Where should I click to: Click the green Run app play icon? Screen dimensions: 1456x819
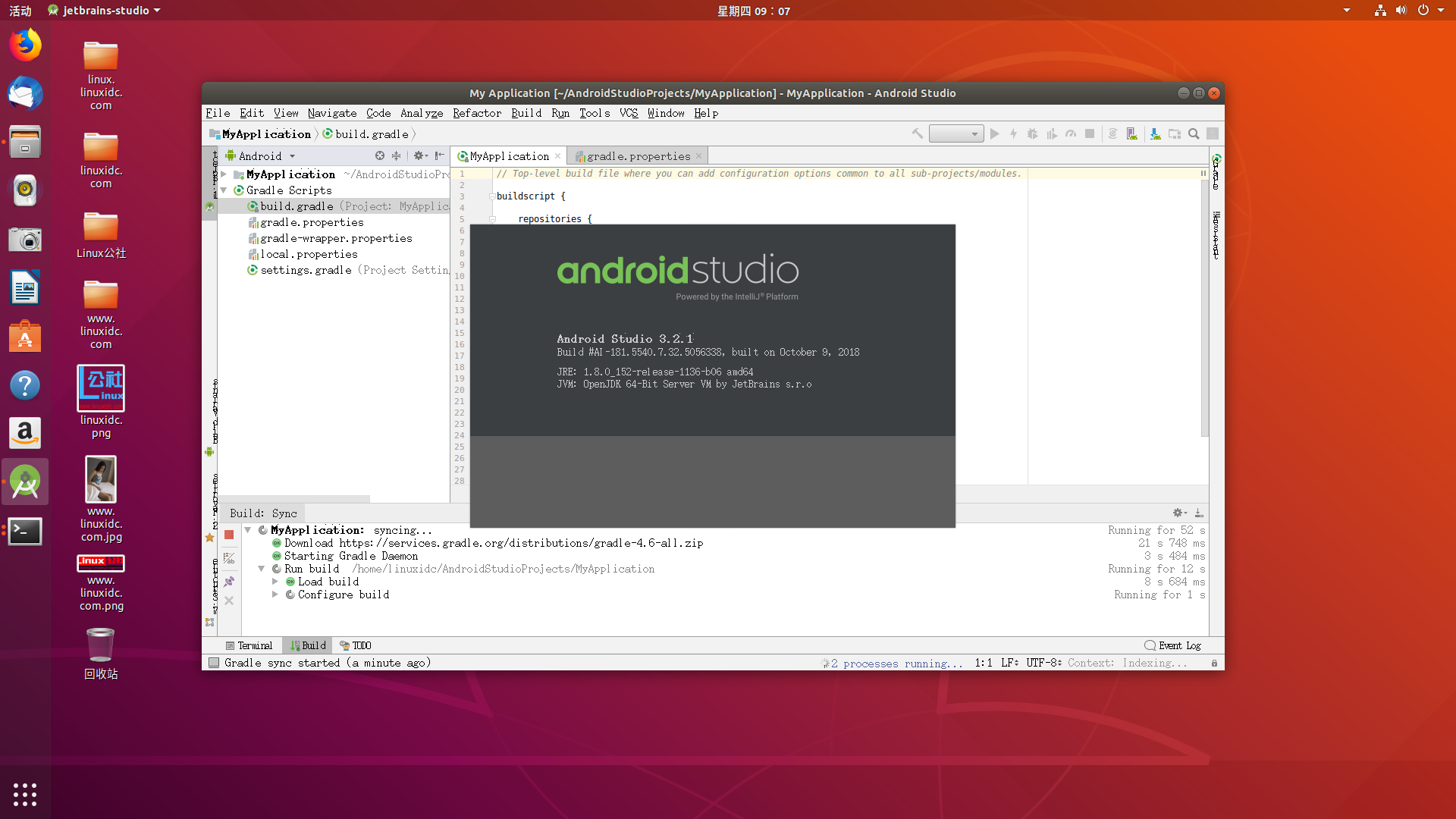(995, 133)
